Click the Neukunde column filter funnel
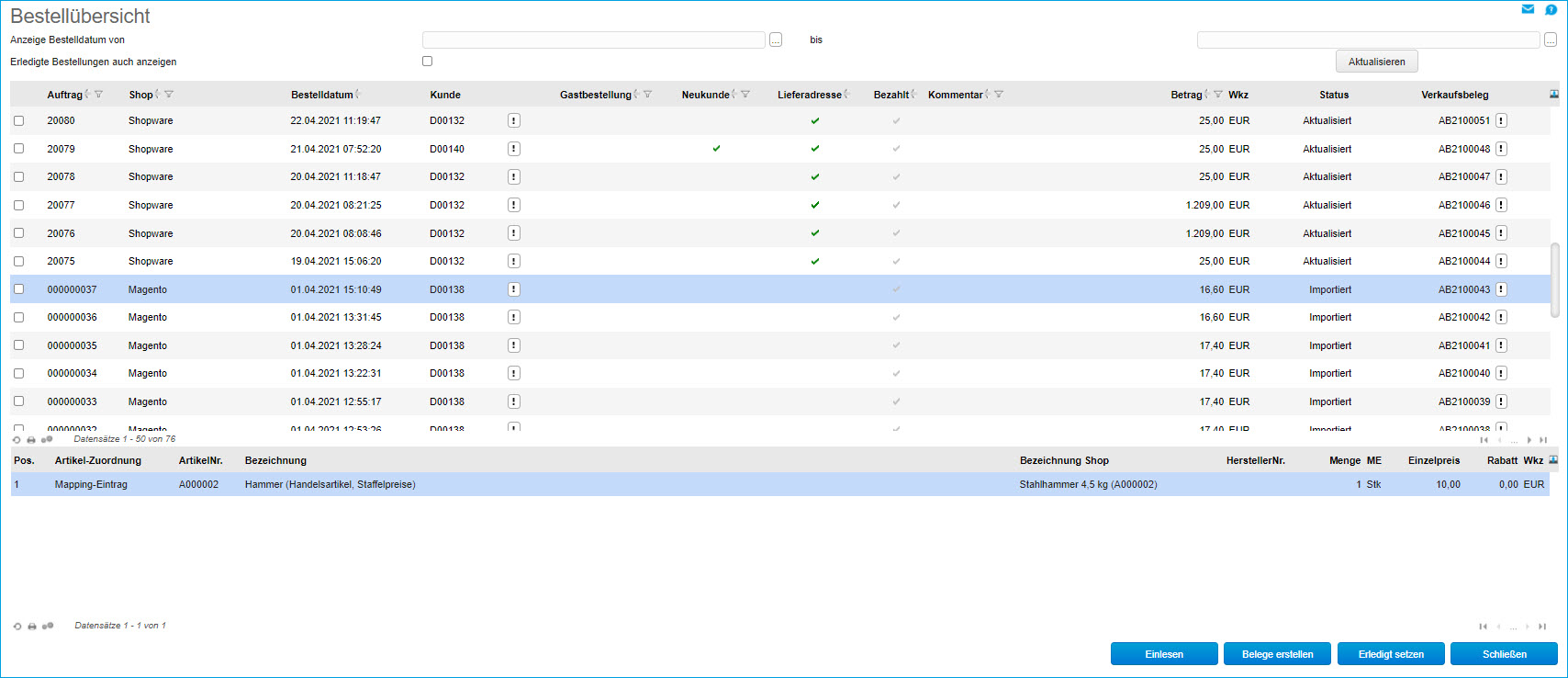Image resolution: width=1568 pixels, height=678 pixels. point(745,95)
